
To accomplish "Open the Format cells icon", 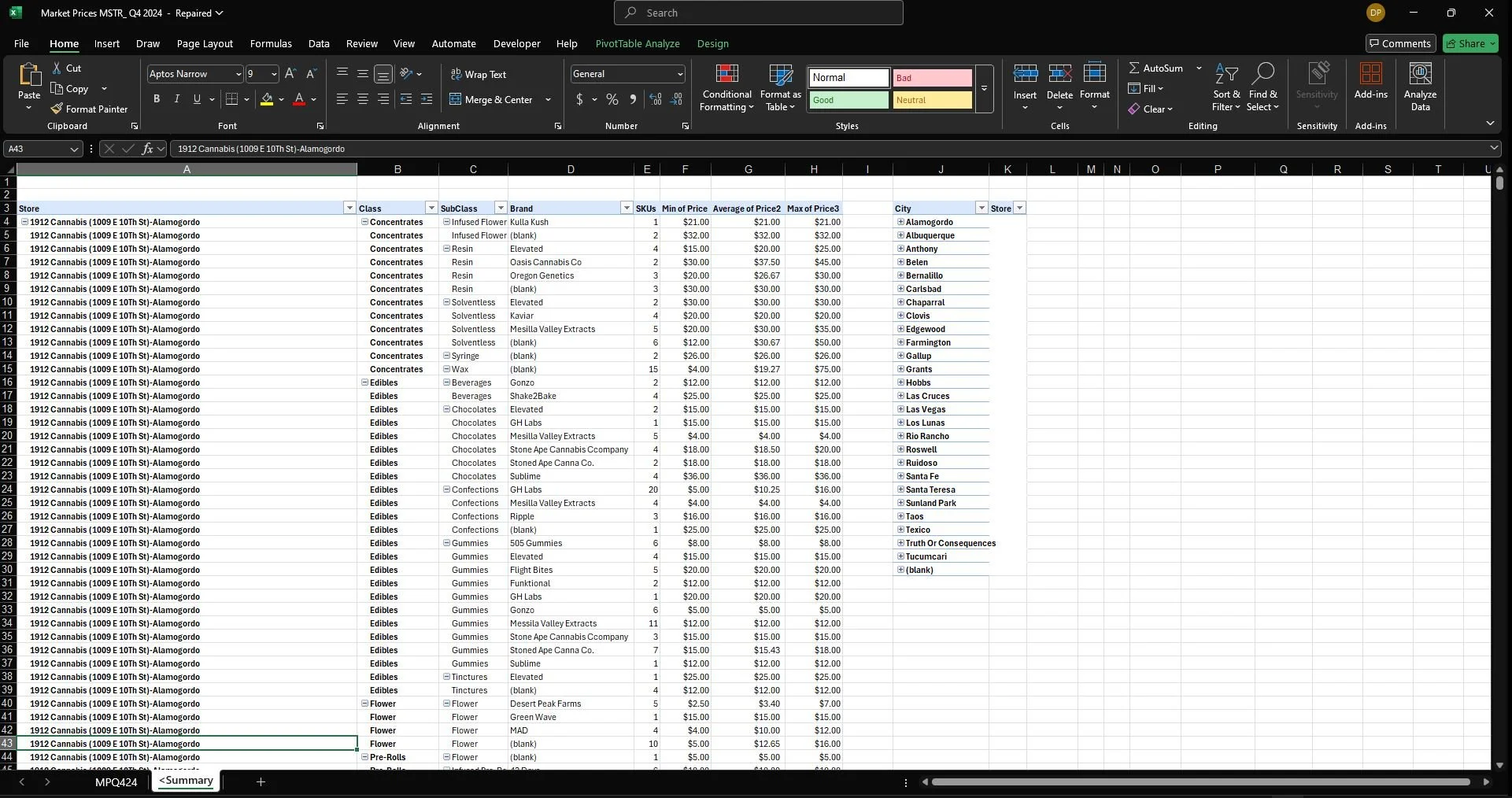I will (x=1095, y=74).
